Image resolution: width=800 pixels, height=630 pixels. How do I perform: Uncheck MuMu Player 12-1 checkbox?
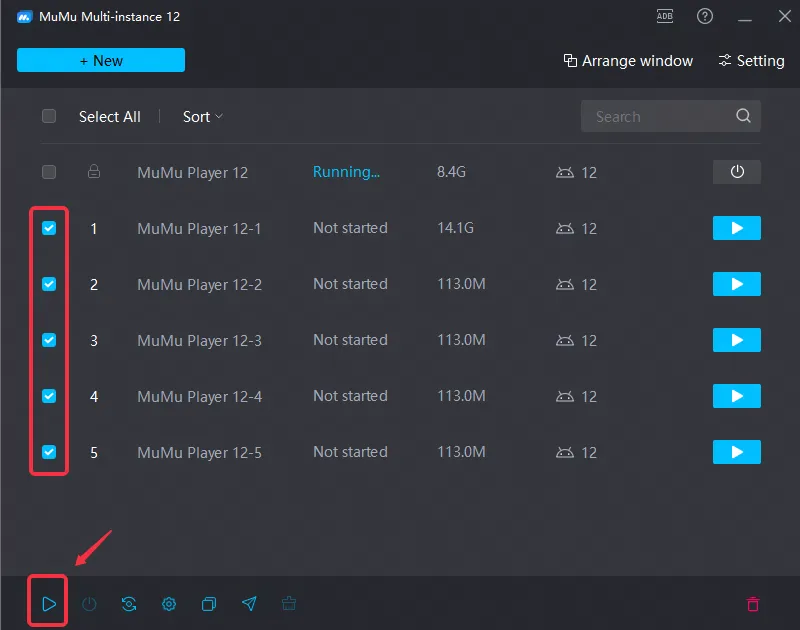[49, 228]
